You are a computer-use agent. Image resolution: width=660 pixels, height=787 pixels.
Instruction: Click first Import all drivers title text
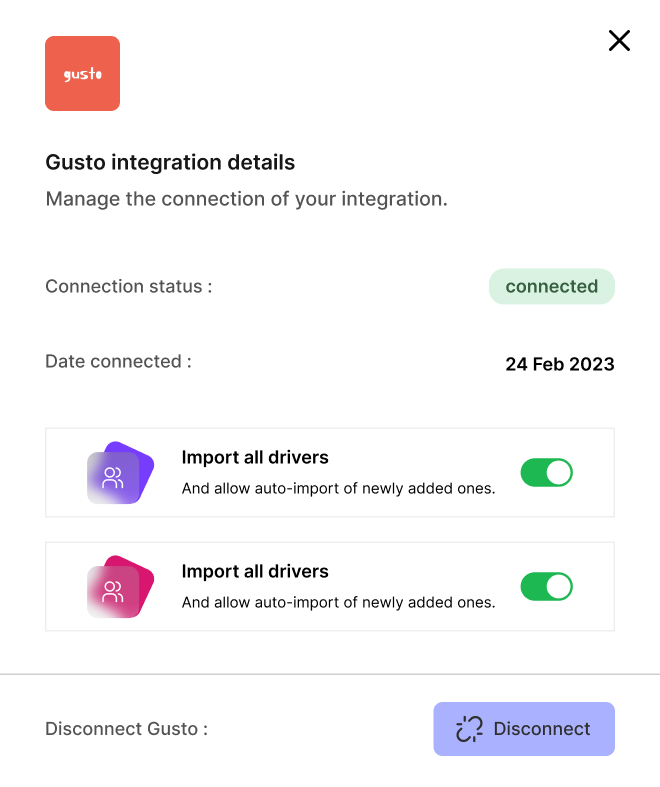point(255,457)
